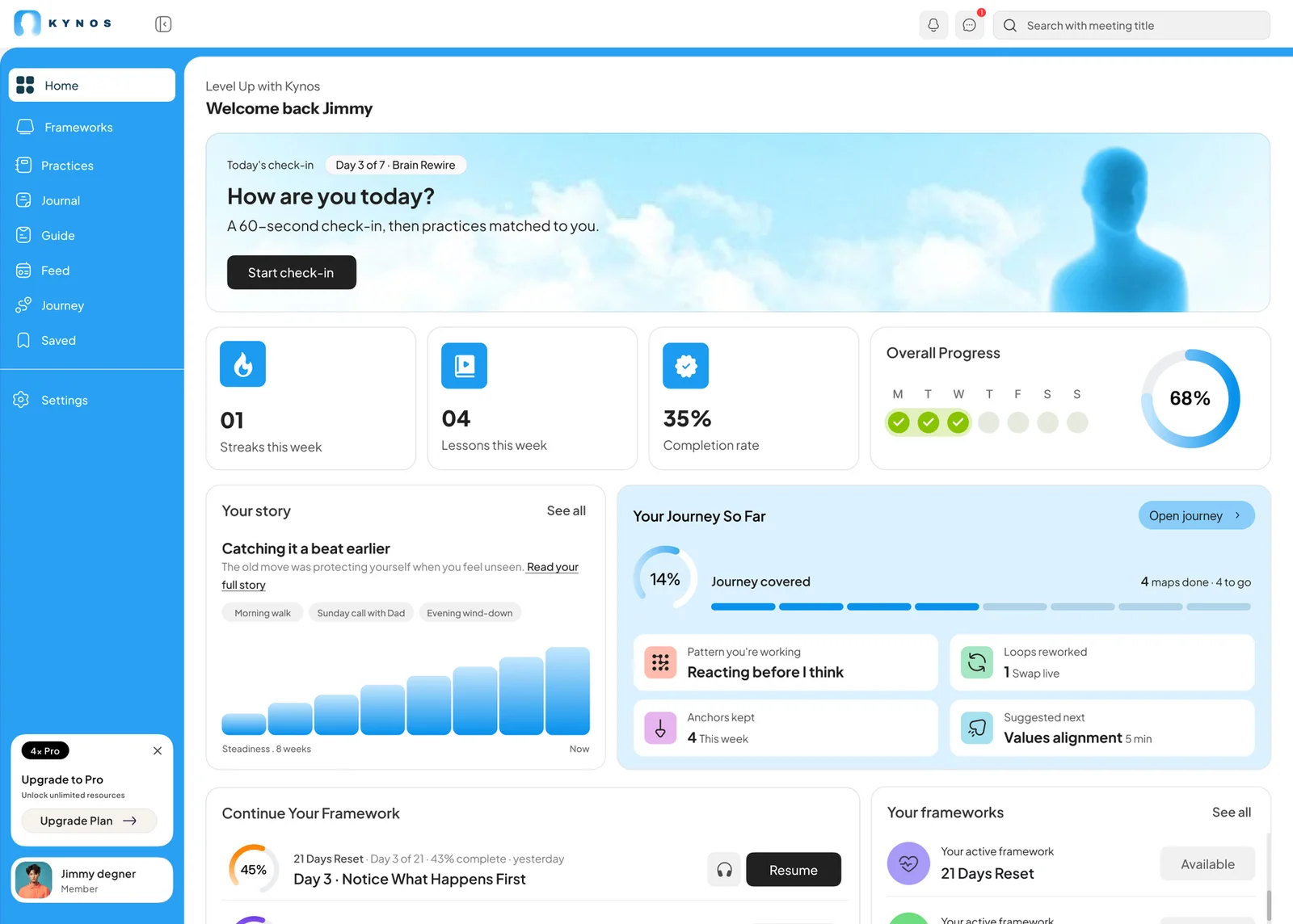This screenshot has width=1293, height=924.
Task: Click the headphones audio icon
Action: click(x=724, y=870)
